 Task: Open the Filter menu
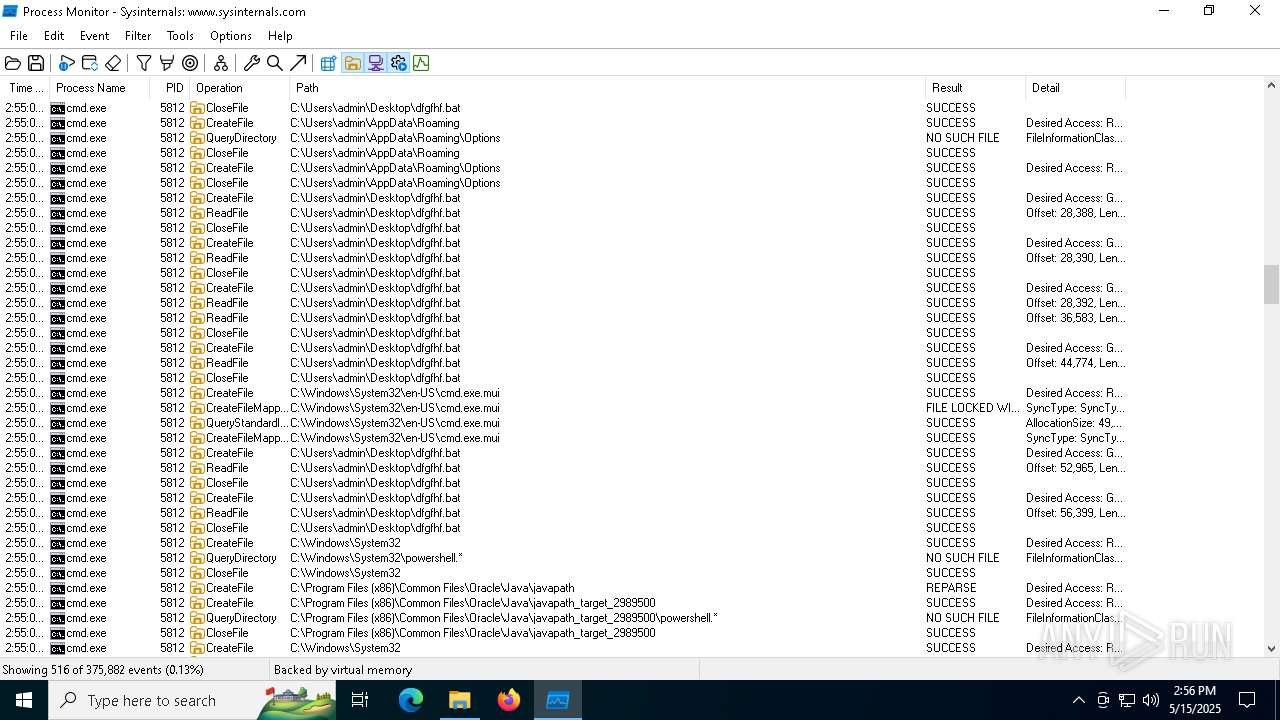(138, 36)
